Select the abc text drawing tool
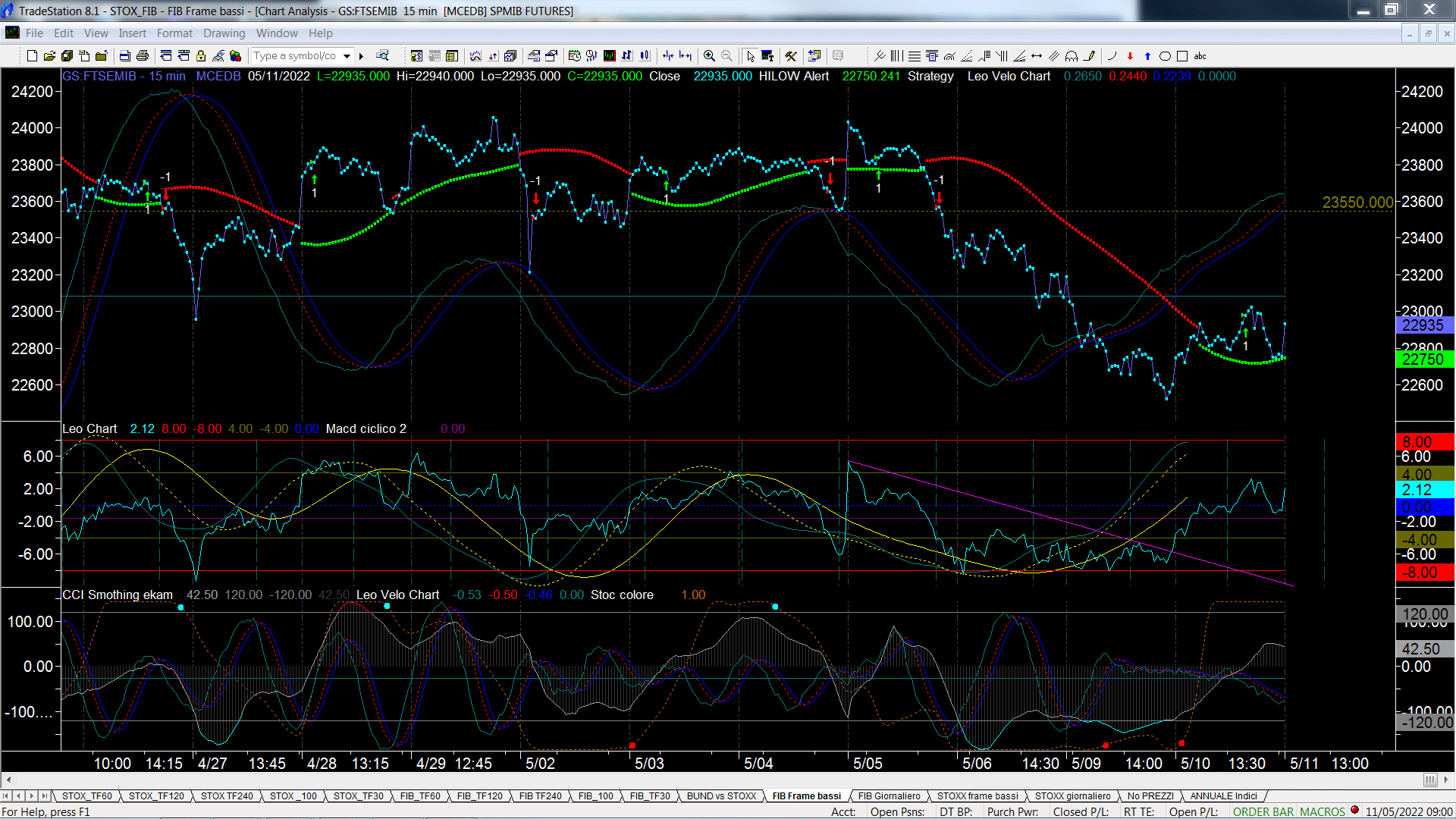The image size is (1456, 819). coord(1200,56)
